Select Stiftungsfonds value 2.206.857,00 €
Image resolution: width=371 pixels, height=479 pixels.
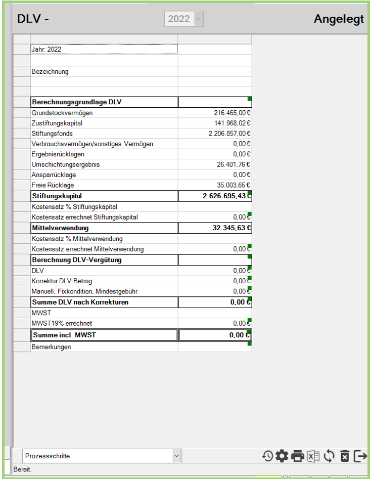click(x=229, y=134)
